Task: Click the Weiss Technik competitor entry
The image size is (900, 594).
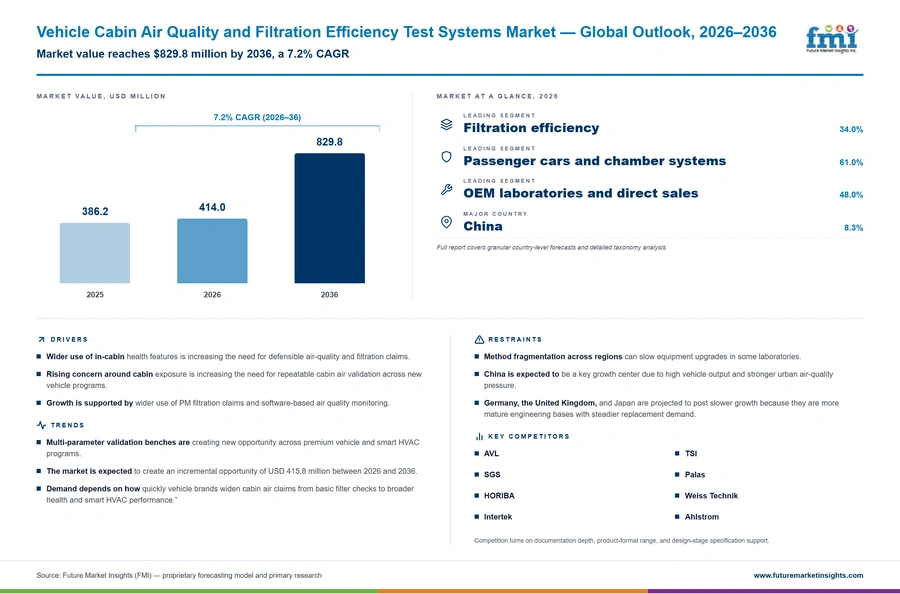Action: 711,496
